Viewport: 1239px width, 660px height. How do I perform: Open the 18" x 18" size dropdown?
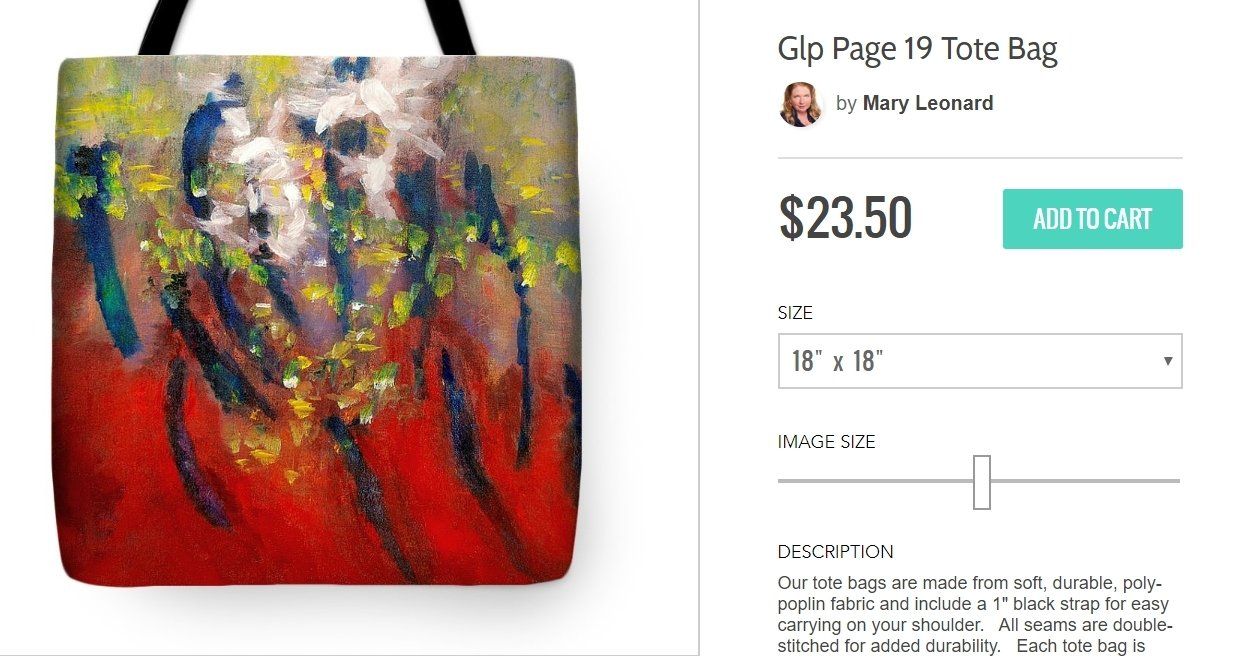pos(980,361)
